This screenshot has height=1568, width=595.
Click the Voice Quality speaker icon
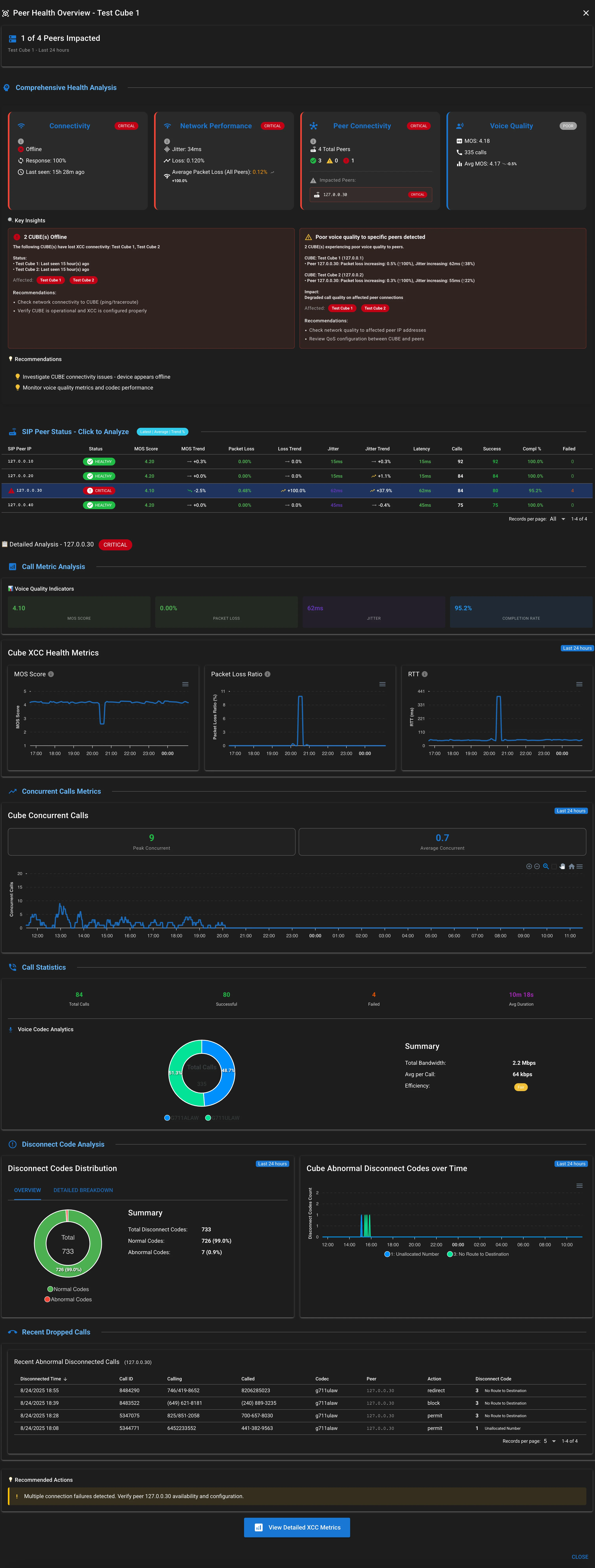pyautogui.click(x=460, y=126)
